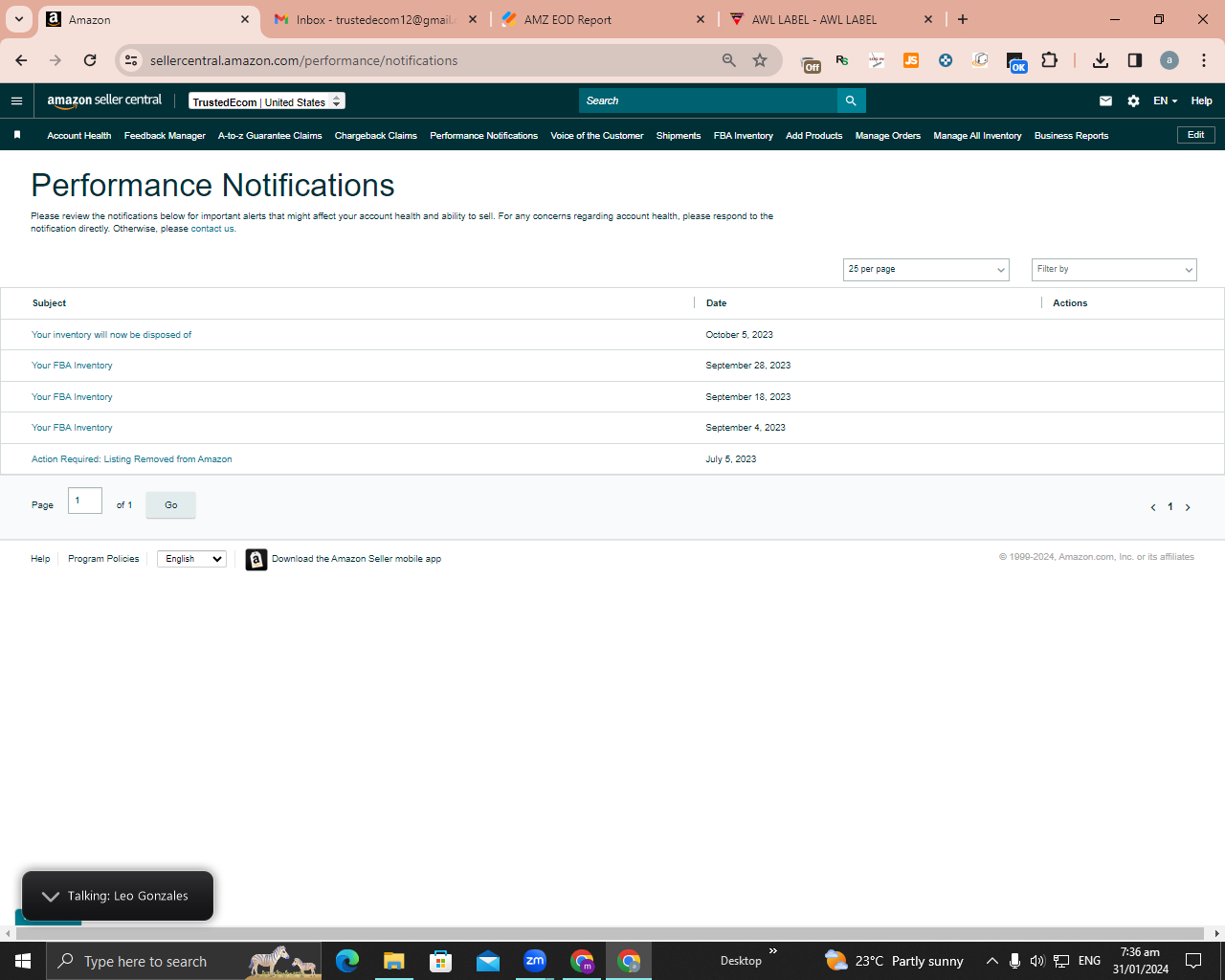The width and height of the screenshot is (1225, 980).
Task: Open Microsoft Store from the taskbar
Action: [x=441, y=961]
